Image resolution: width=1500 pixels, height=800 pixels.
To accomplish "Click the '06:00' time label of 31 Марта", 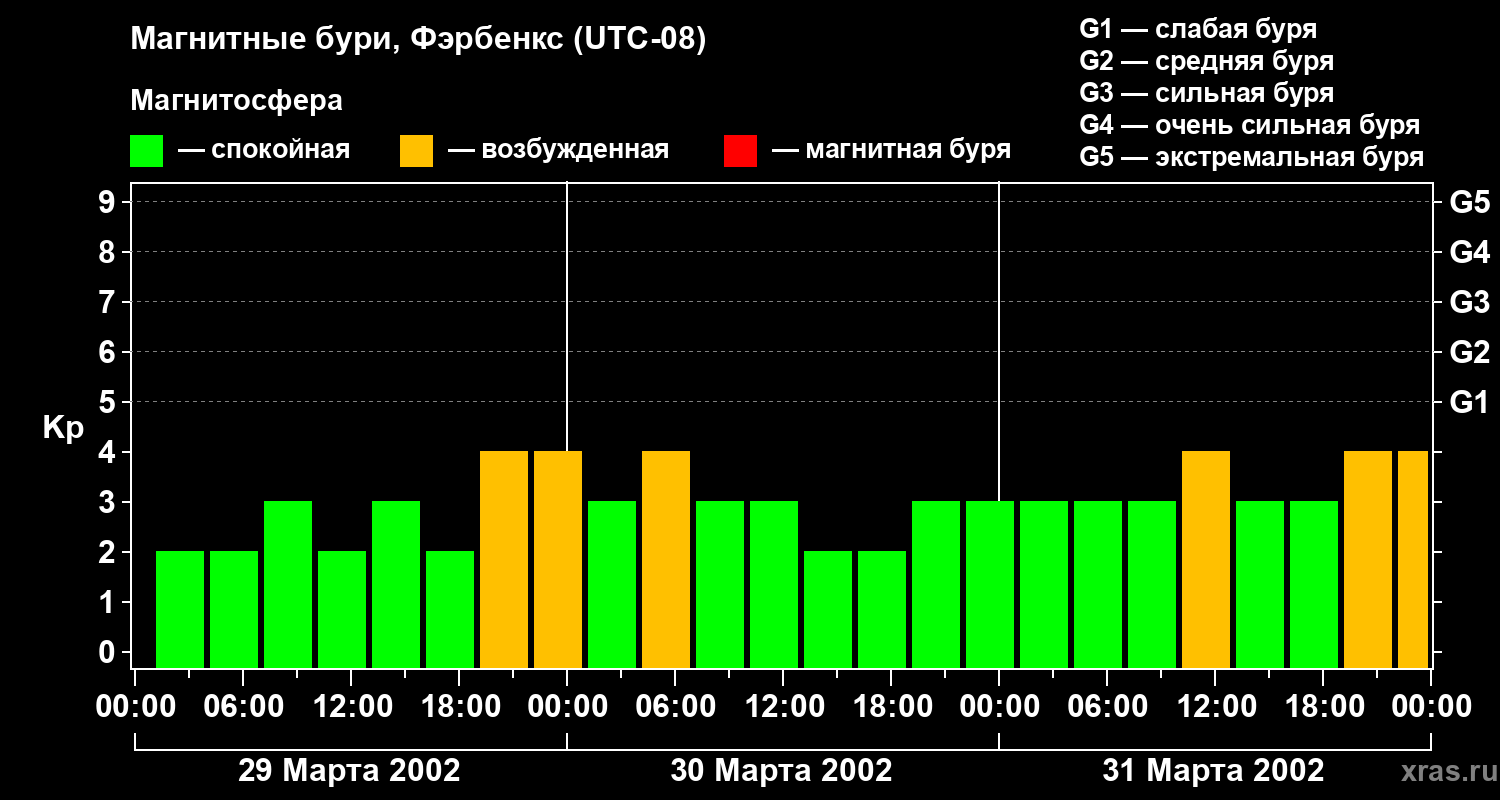I will pos(1107,707).
